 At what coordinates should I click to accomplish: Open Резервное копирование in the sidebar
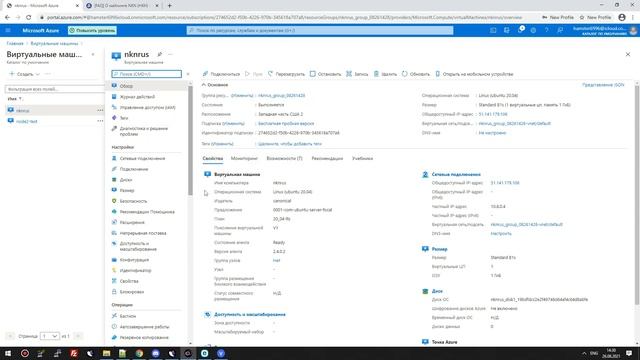pyautogui.click(x=144, y=338)
